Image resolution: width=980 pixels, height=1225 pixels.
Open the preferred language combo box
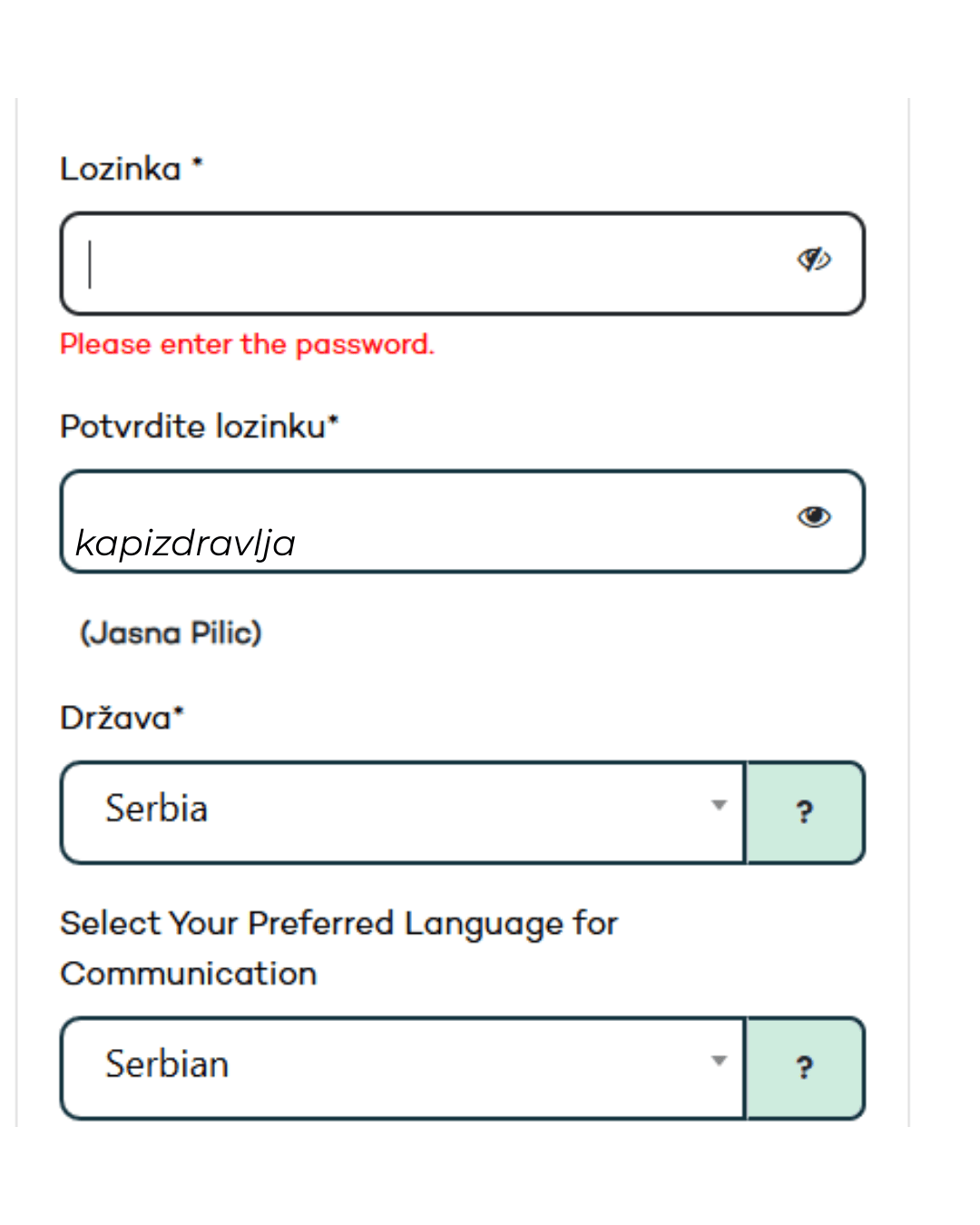pos(403,1068)
